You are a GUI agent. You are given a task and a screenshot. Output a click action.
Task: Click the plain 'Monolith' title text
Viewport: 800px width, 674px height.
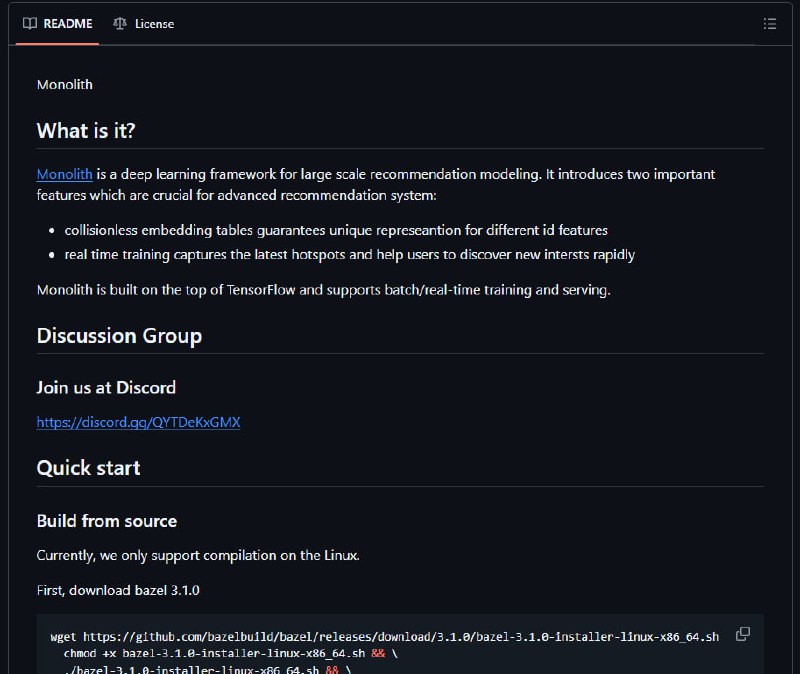point(65,85)
